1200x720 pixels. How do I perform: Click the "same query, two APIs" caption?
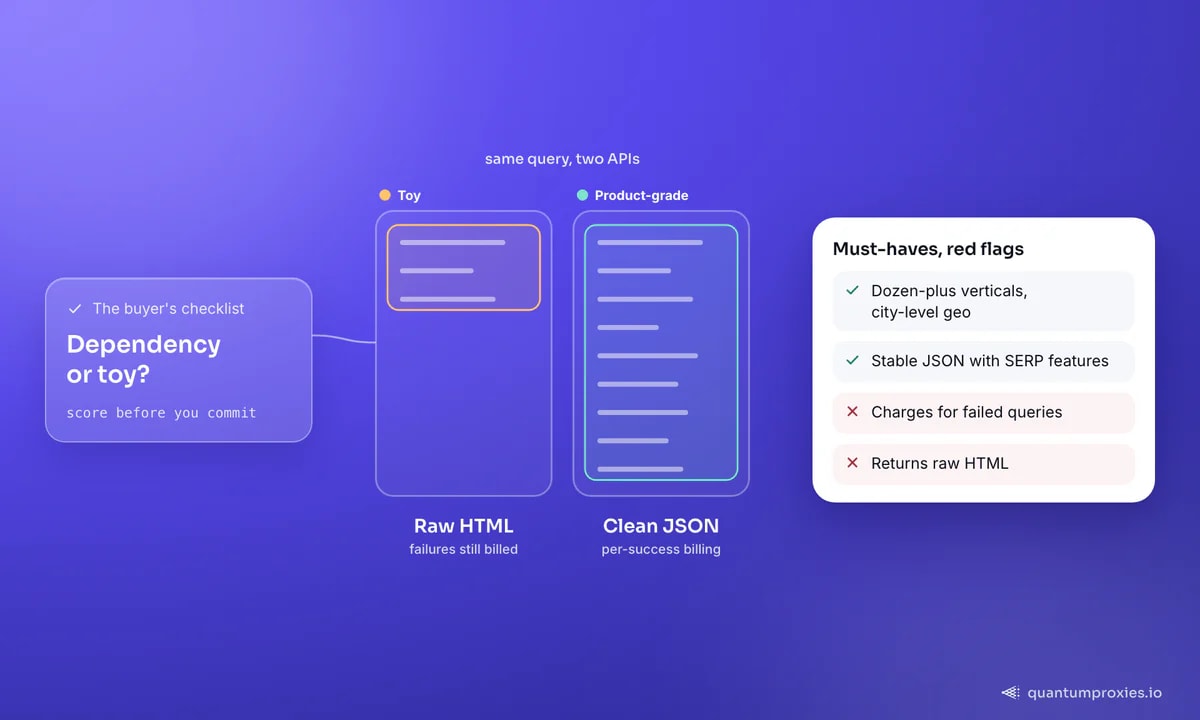(x=562, y=159)
